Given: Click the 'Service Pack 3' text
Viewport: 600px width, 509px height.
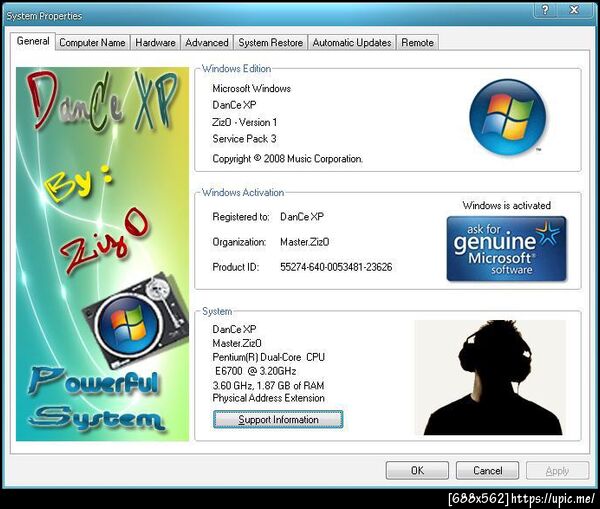Looking at the screenshot, I should coord(244,139).
